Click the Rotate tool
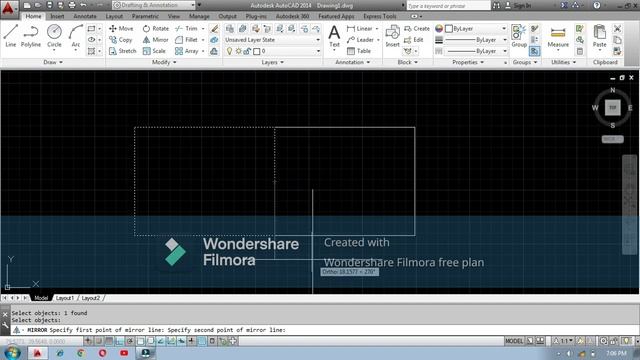This screenshot has height=360, width=640. tap(156, 29)
